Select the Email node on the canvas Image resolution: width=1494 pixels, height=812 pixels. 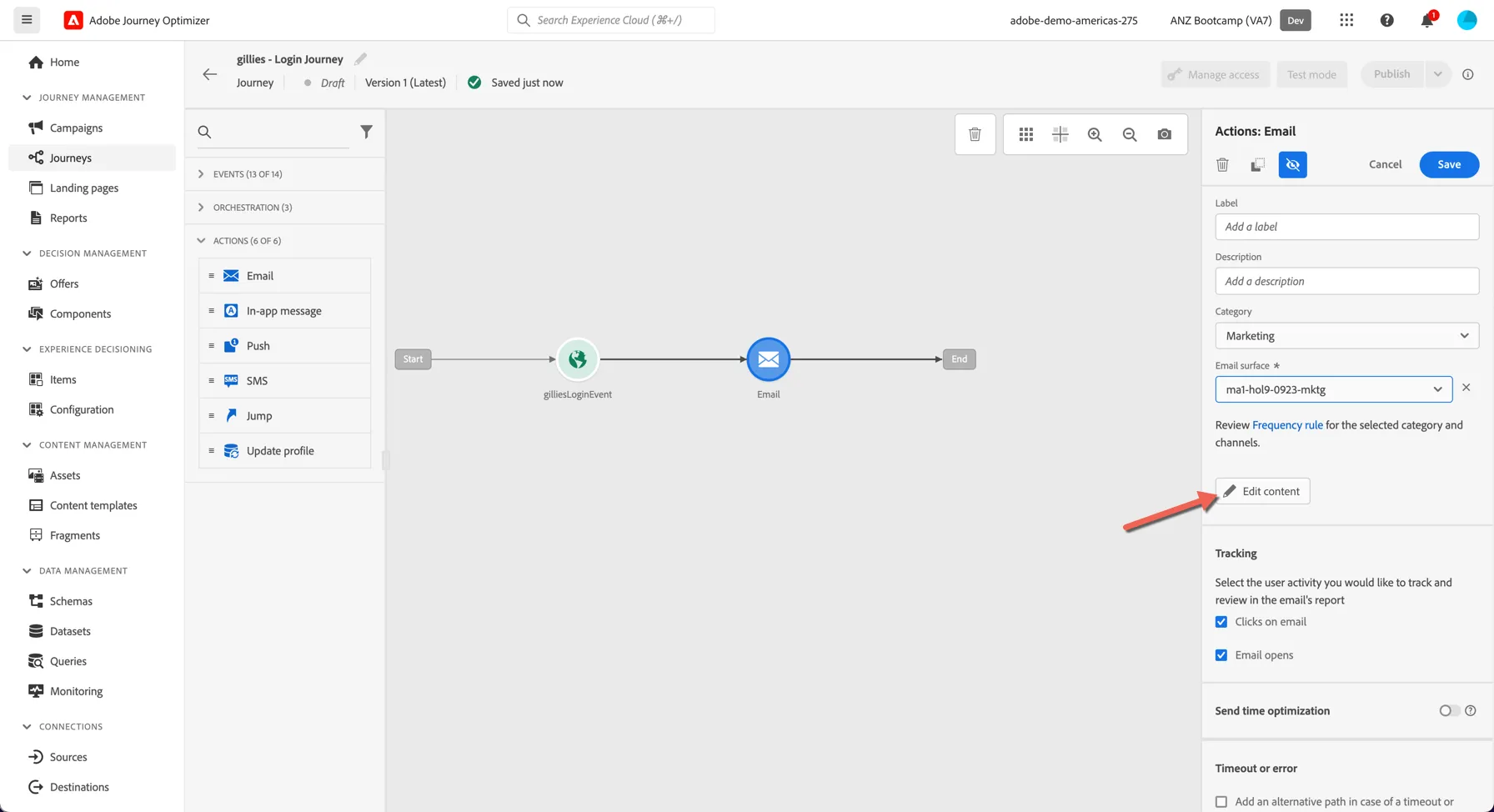[769, 359]
